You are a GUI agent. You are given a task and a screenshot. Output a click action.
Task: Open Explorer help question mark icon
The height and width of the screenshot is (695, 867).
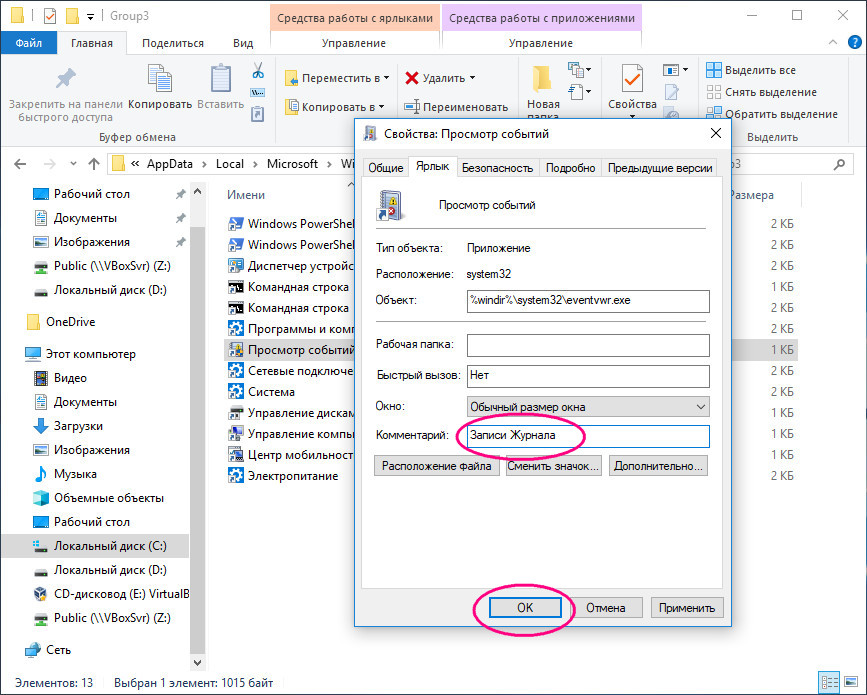854,43
